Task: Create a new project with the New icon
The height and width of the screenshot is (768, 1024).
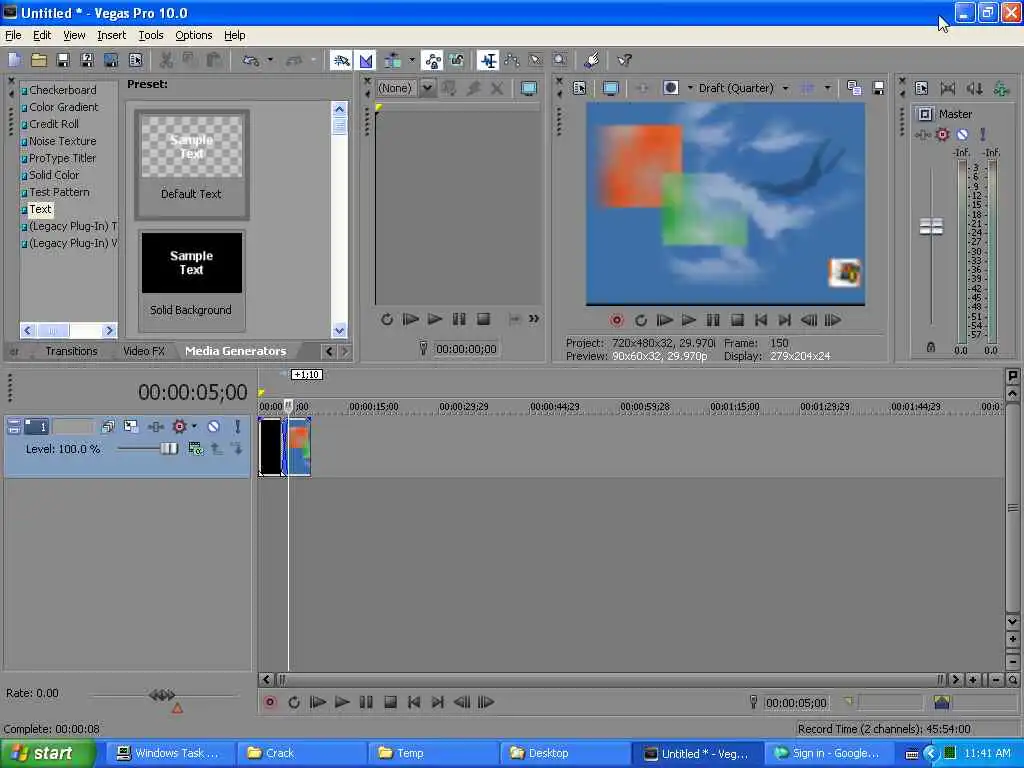Action: pos(14,60)
